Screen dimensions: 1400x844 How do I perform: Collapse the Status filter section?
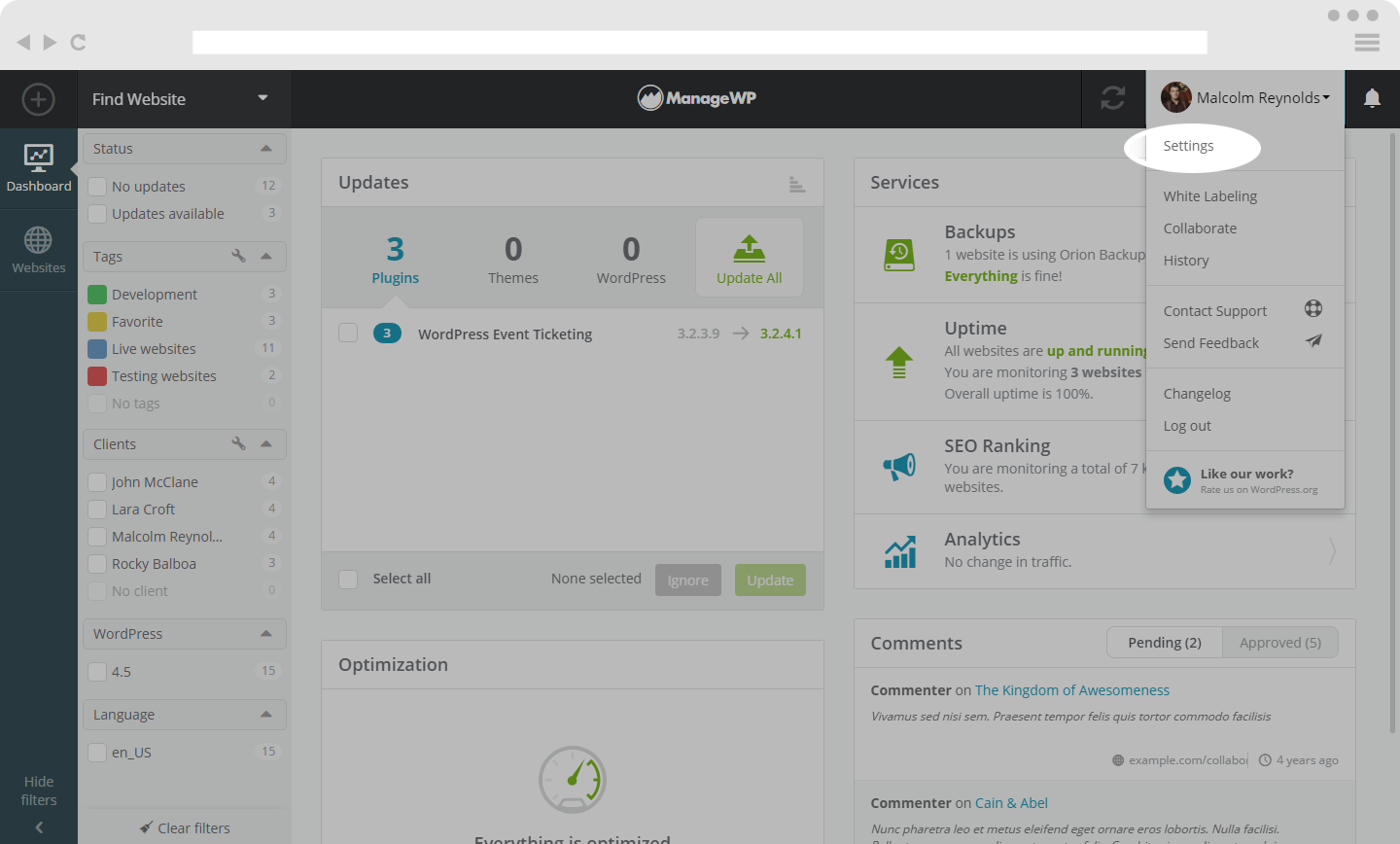click(x=266, y=148)
